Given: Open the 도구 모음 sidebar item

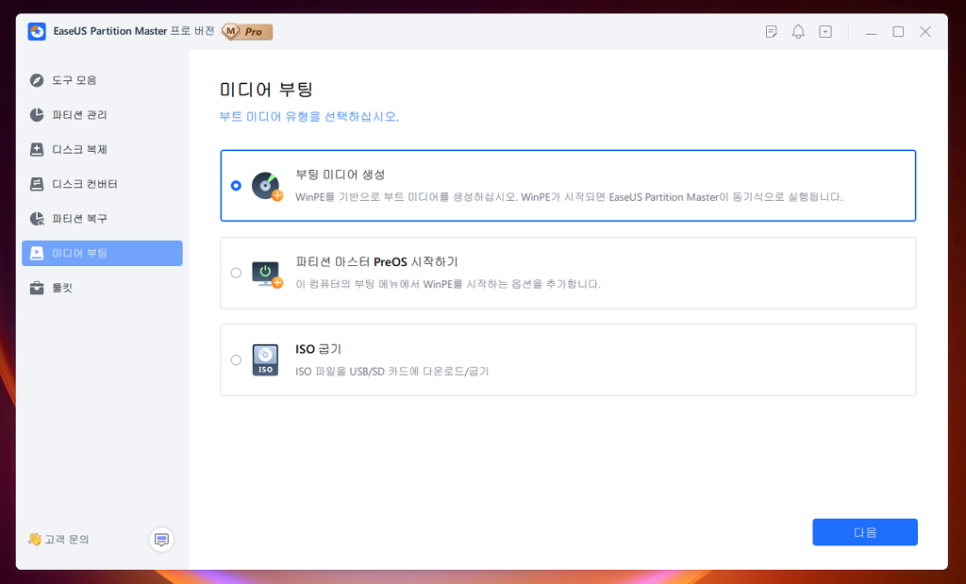Looking at the screenshot, I should 102,80.
